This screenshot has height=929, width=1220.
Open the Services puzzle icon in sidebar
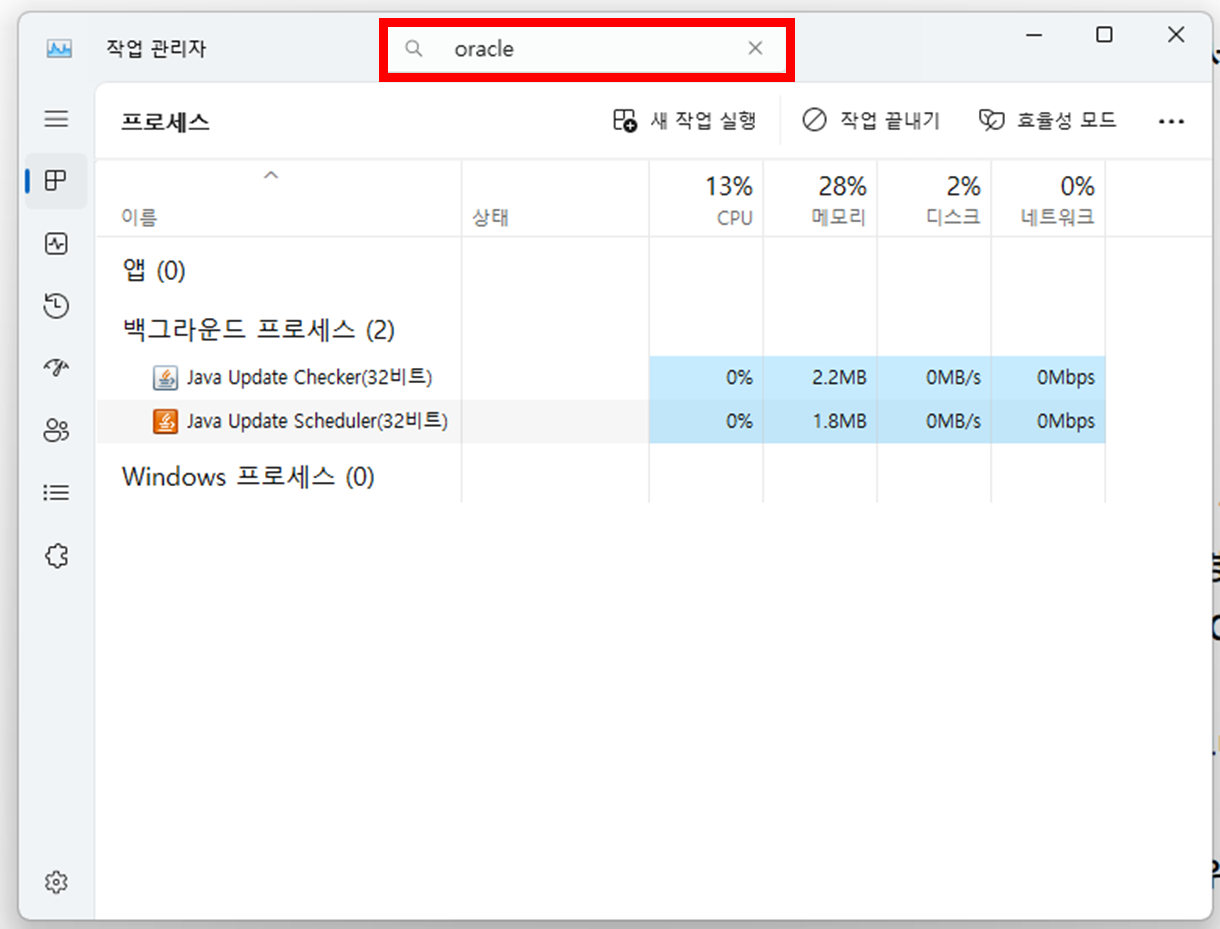point(57,556)
